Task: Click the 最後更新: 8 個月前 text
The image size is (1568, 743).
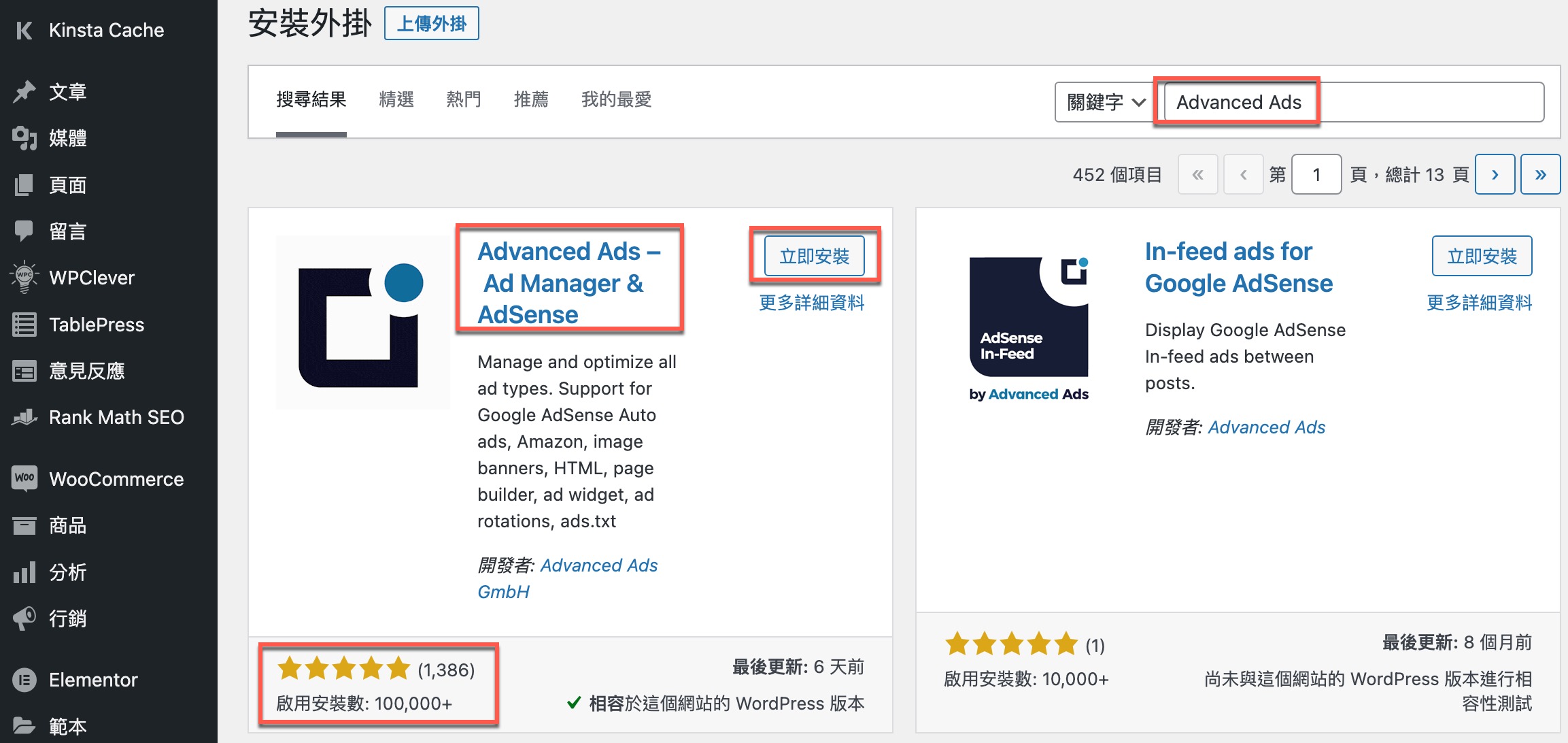Action: click(x=1457, y=642)
